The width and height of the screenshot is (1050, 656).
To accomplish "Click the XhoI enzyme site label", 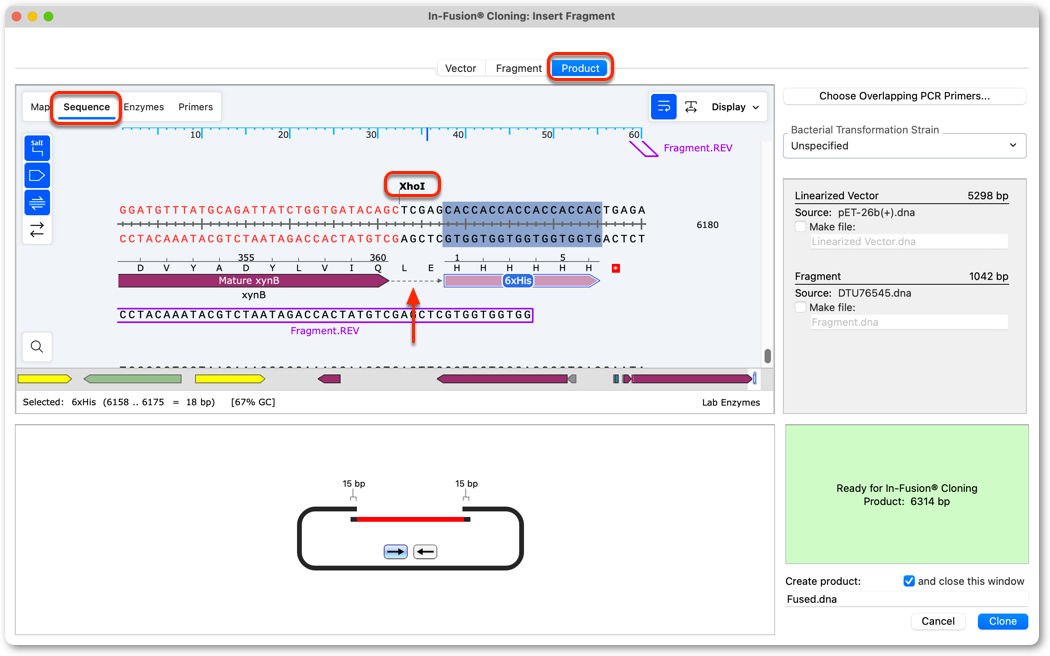I will point(412,186).
